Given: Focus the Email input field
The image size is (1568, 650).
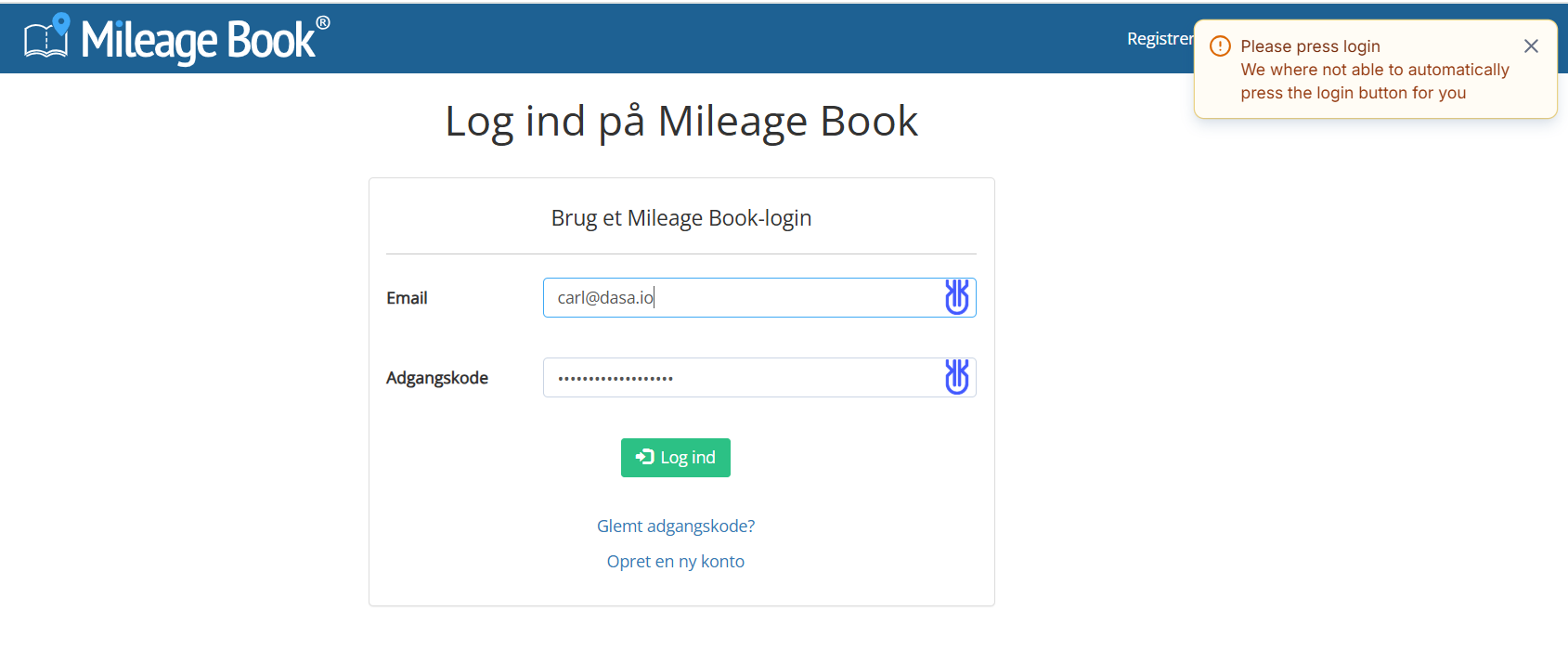Looking at the screenshot, I should tap(759, 297).
